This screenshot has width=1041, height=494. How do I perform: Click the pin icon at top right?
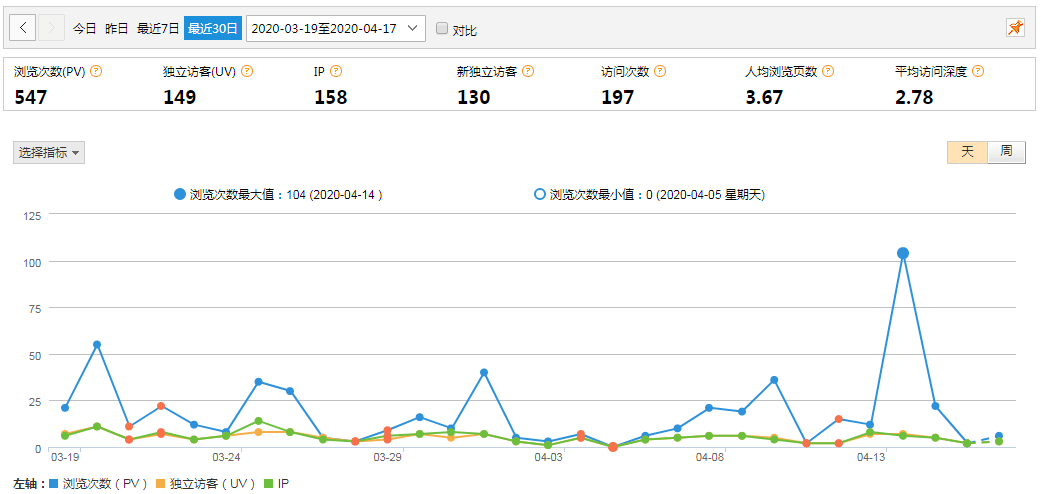[1015, 28]
